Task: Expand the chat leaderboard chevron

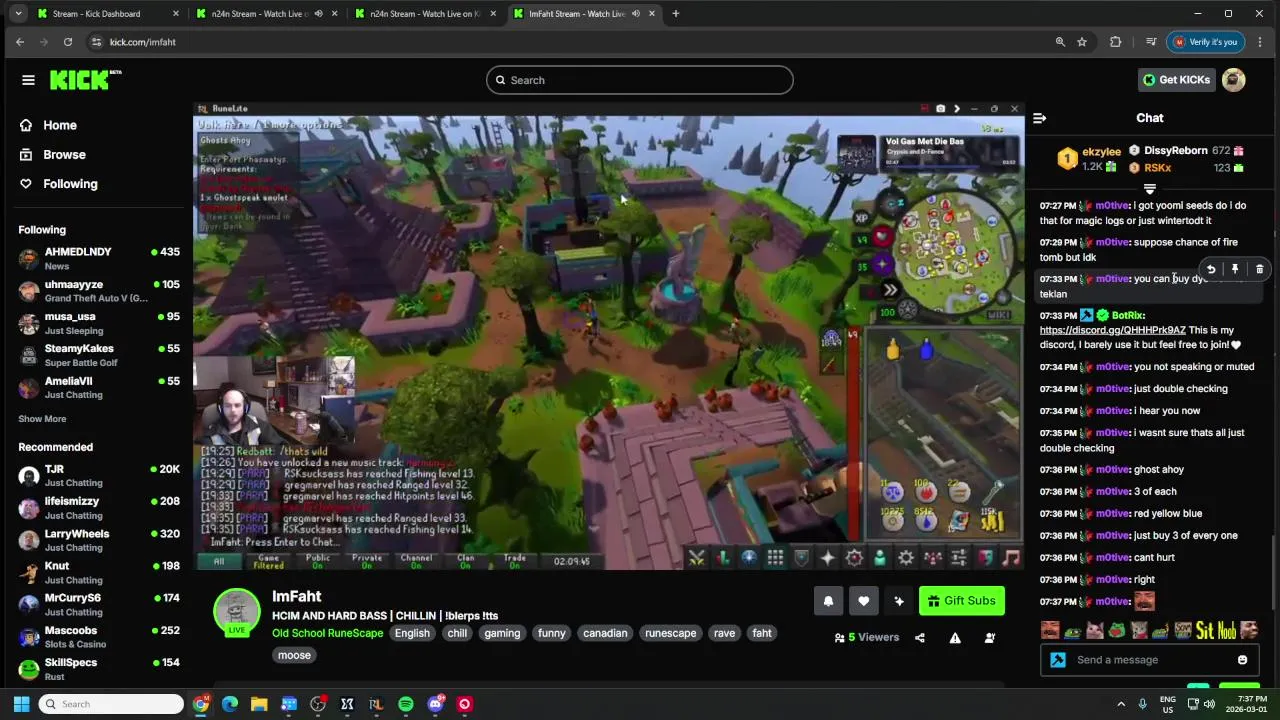Action: point(1150,189)
